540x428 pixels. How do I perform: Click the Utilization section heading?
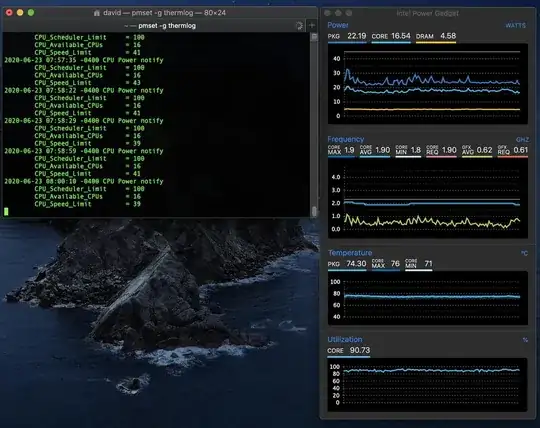pyautogui.click(x=345, y=340)
